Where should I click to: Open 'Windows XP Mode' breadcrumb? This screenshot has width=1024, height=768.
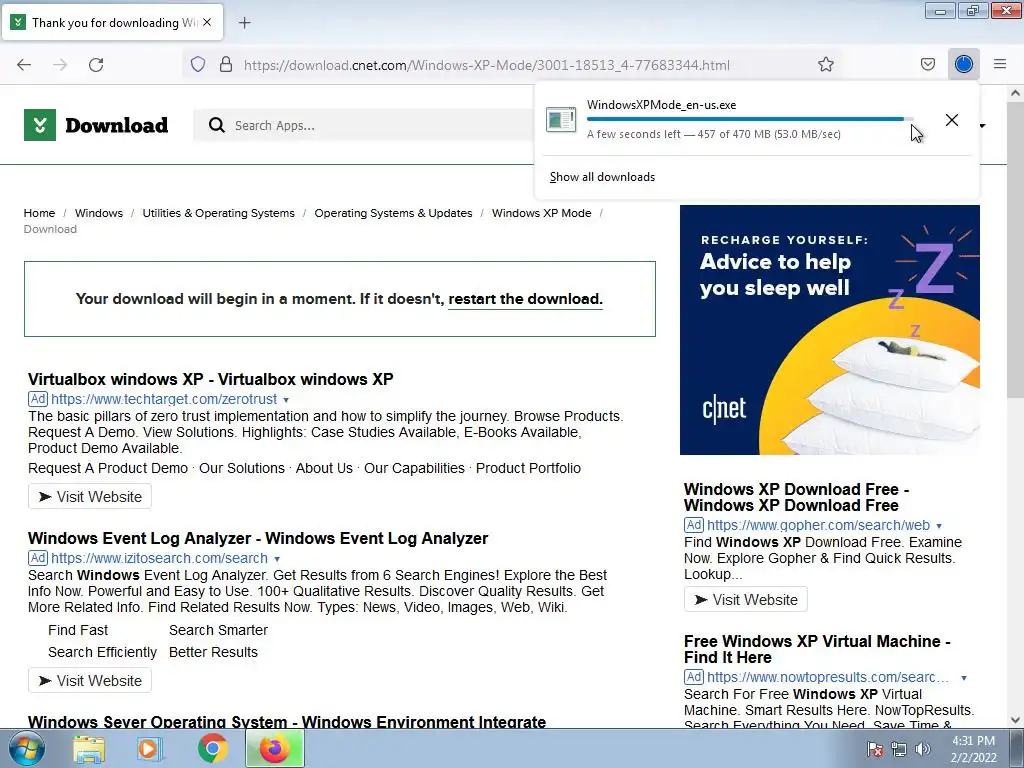tap(541, 213)
